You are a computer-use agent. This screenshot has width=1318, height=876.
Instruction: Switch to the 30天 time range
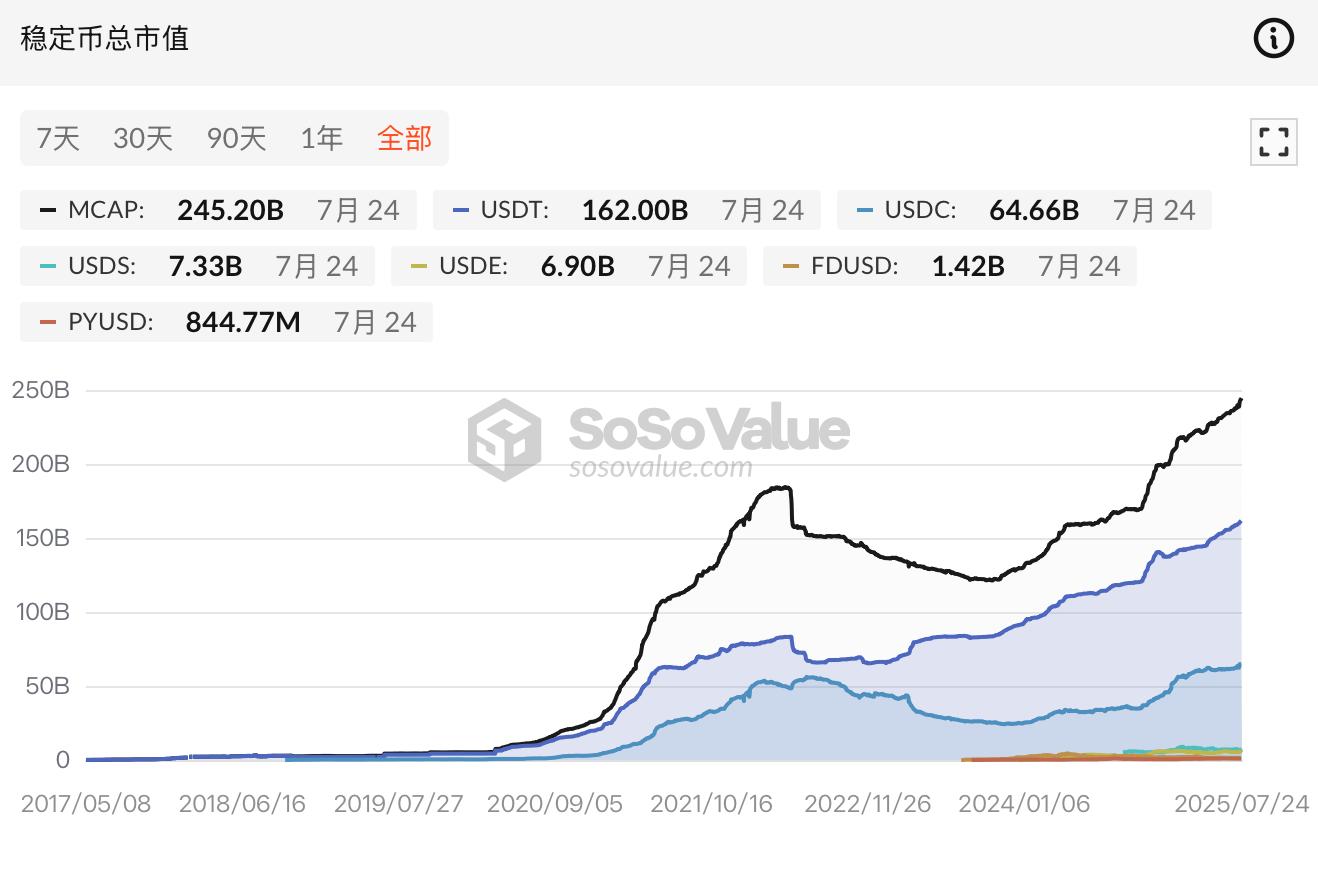coord(143,138)
